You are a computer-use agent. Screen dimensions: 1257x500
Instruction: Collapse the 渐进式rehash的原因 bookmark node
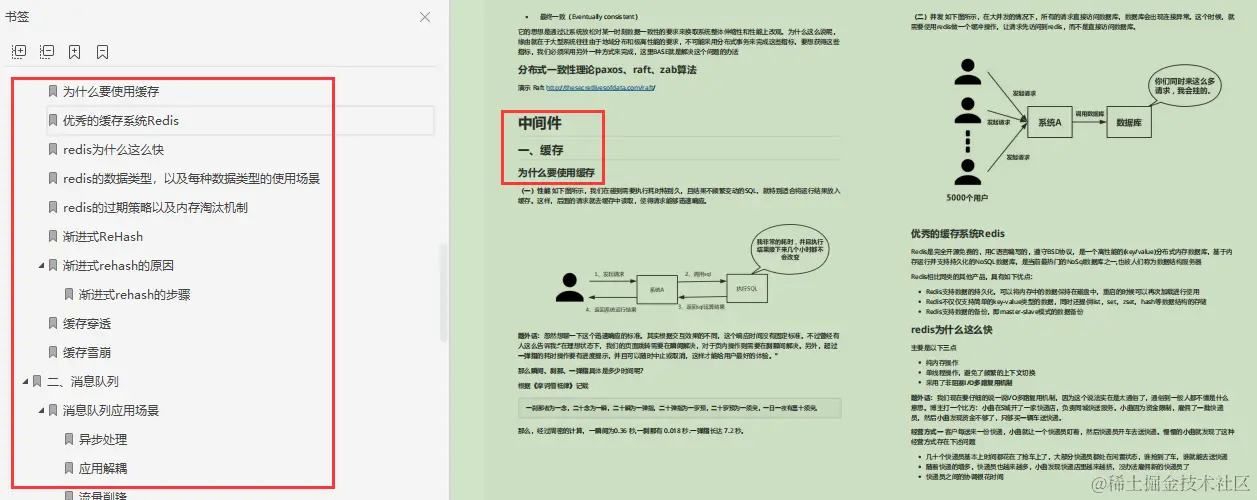tap(41, 265)
